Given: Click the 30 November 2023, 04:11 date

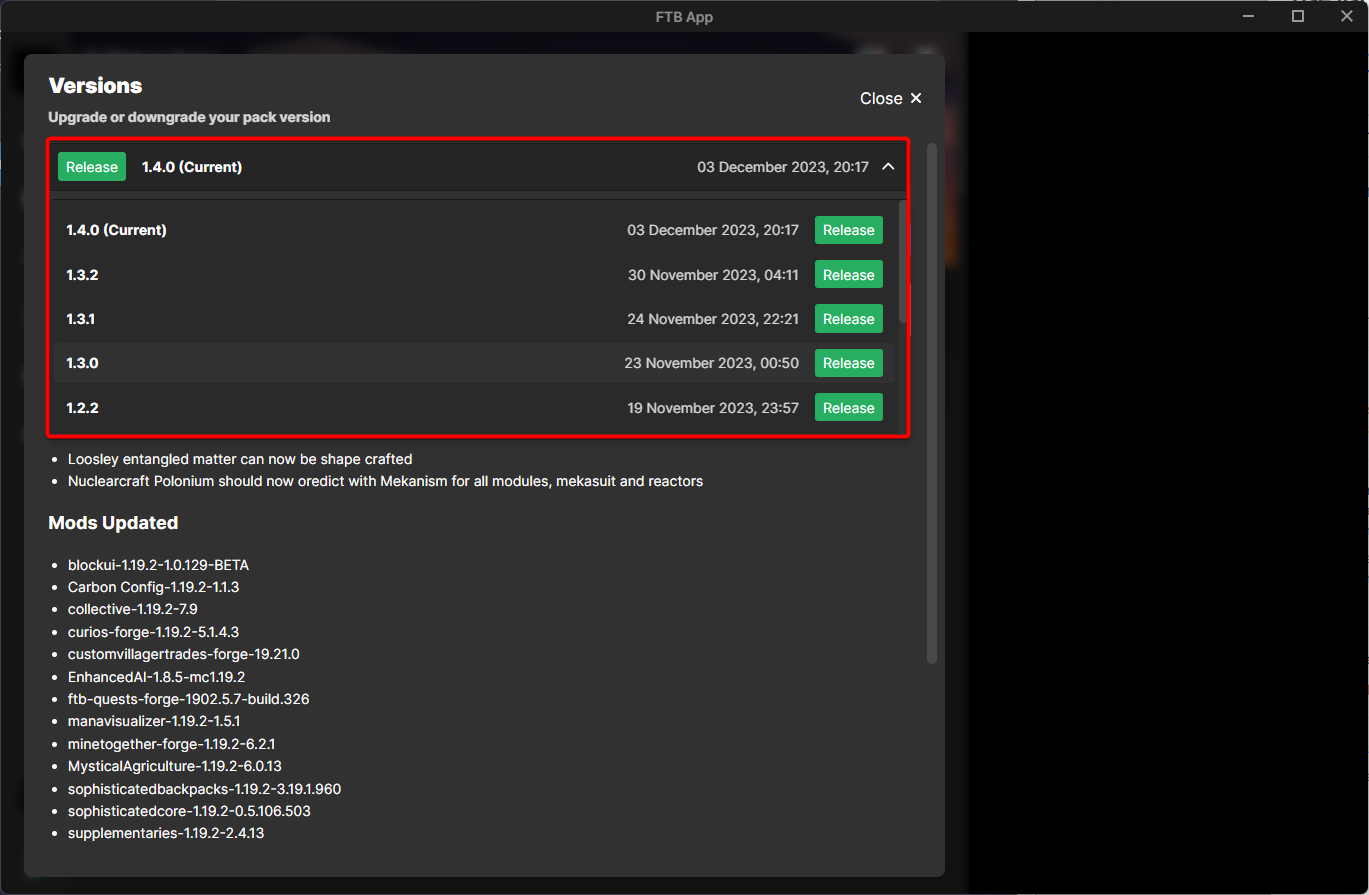Looking at the screenshot, I should click(713, 275).
